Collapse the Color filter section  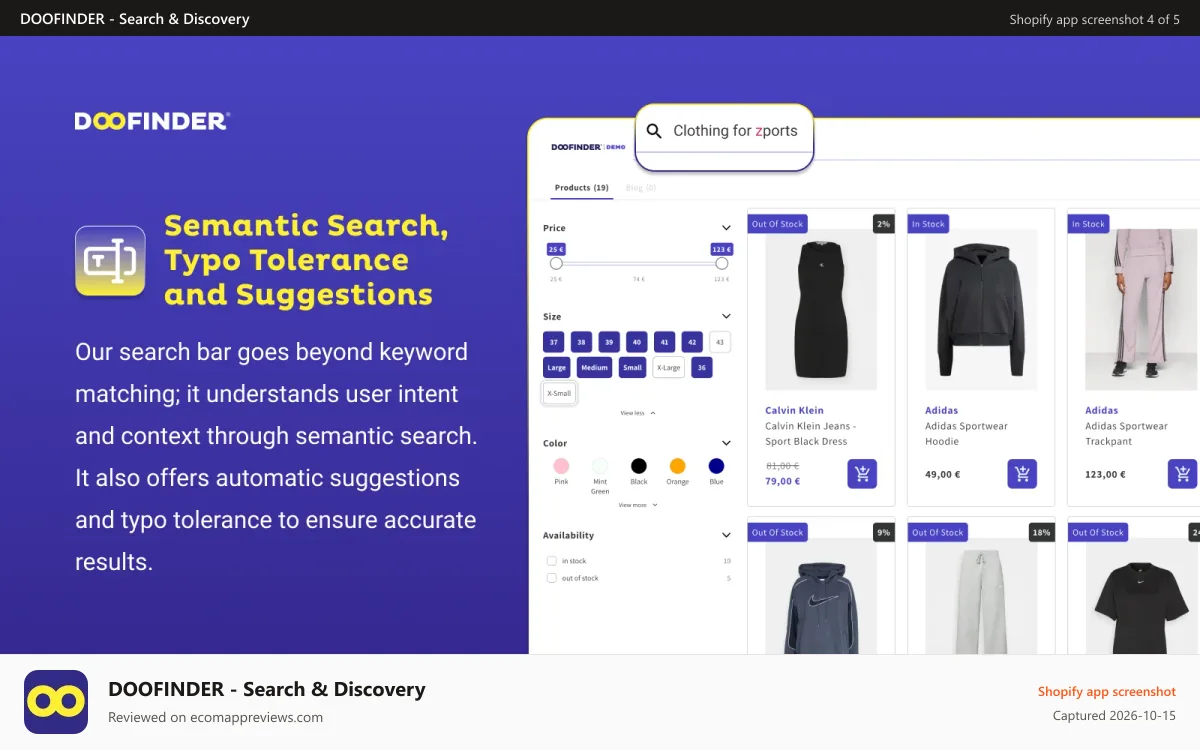point(726,443)
